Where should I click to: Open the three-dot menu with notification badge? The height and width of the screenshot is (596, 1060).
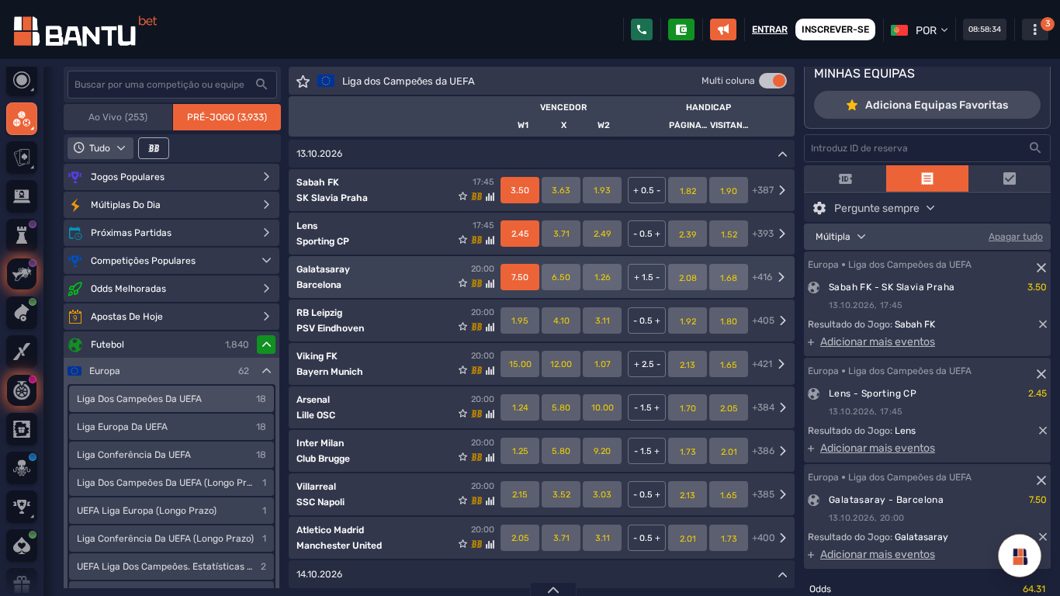tap(1035, 30)
